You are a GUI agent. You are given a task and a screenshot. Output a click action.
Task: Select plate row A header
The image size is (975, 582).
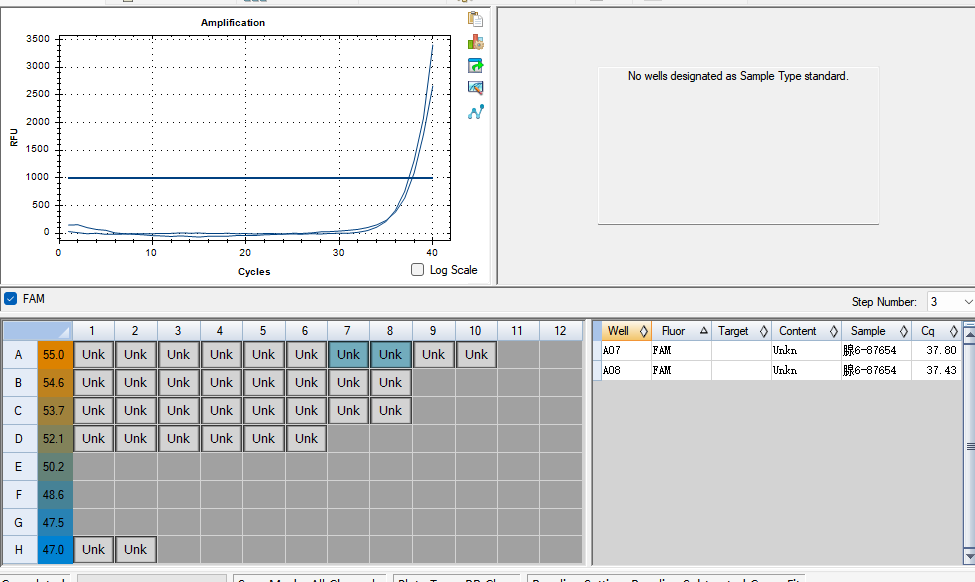(19, 354)
